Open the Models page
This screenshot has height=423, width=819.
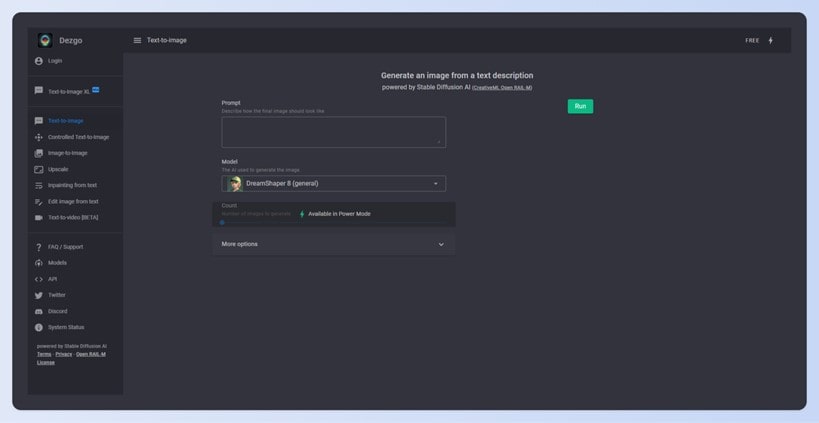(57, 263)
